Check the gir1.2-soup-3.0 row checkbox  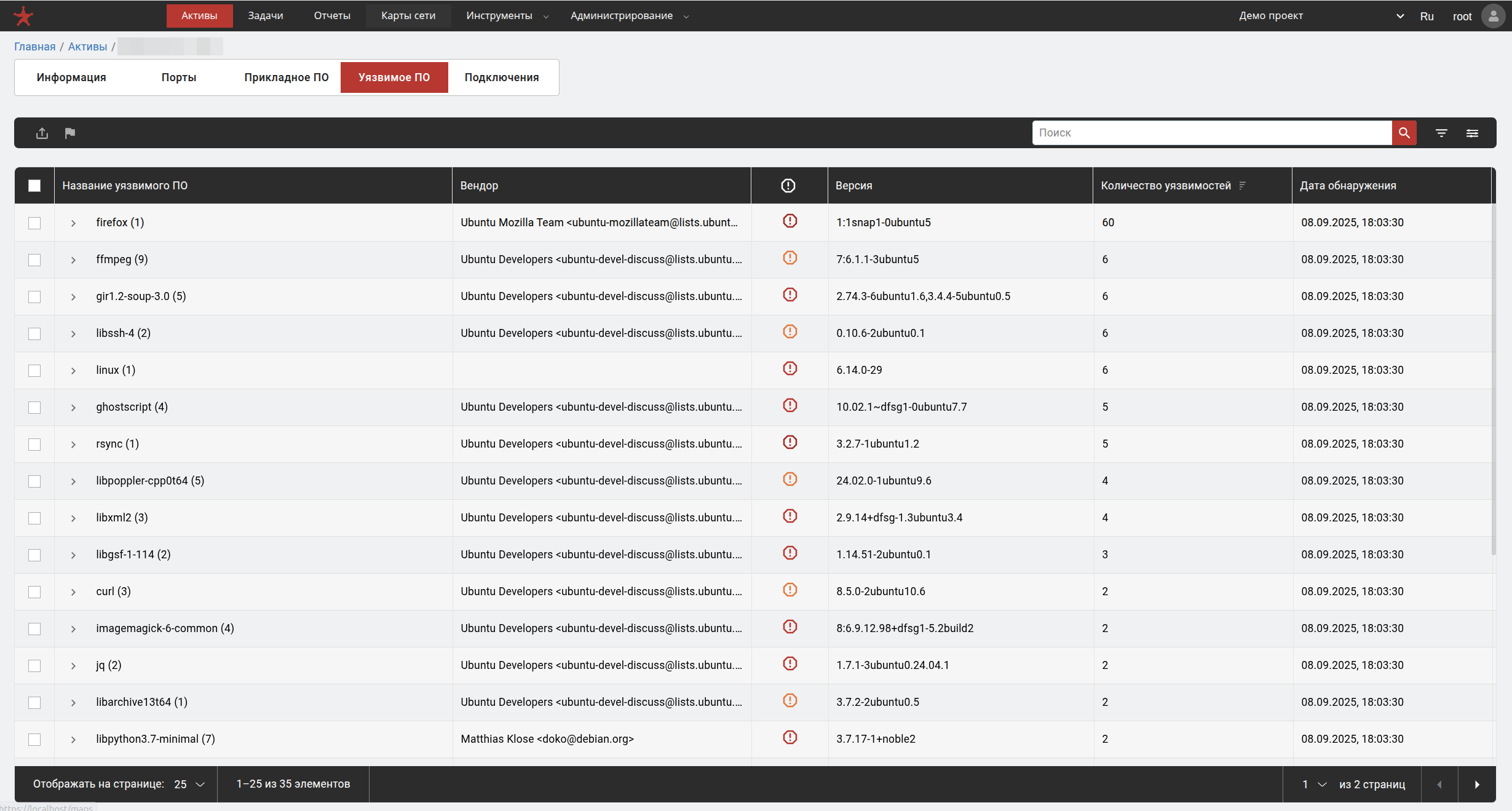click(x=34, y=297)
